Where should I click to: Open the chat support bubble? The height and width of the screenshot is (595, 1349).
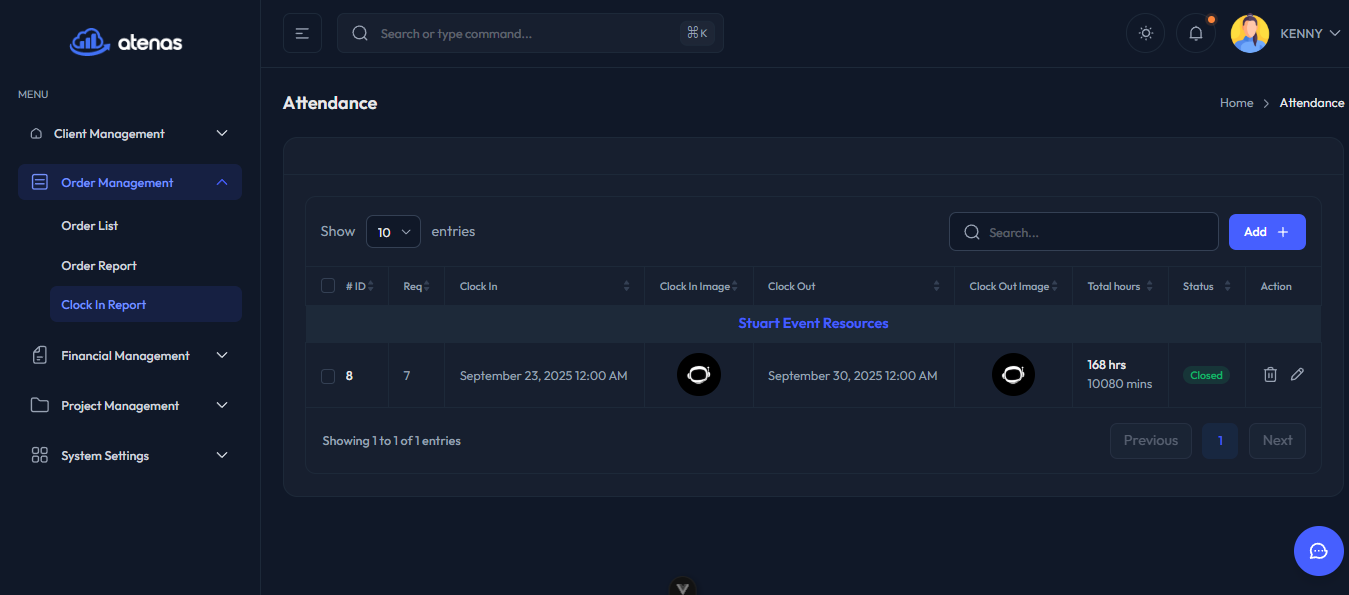coord(1318,551)
